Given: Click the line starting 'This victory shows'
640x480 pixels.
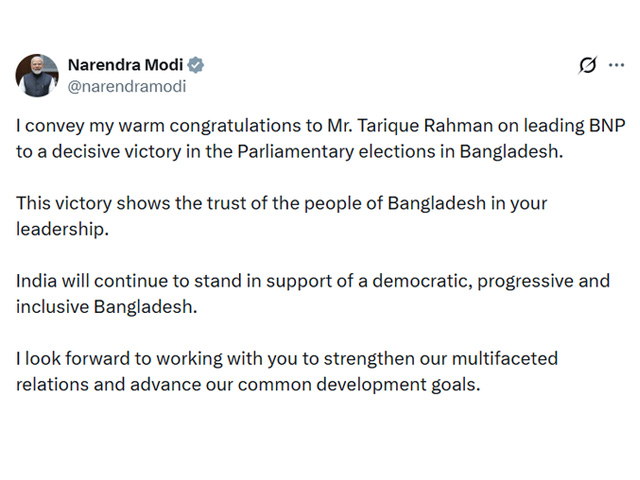Looking at the screenshot, I should pyautogui.click(x=282, y=204).
